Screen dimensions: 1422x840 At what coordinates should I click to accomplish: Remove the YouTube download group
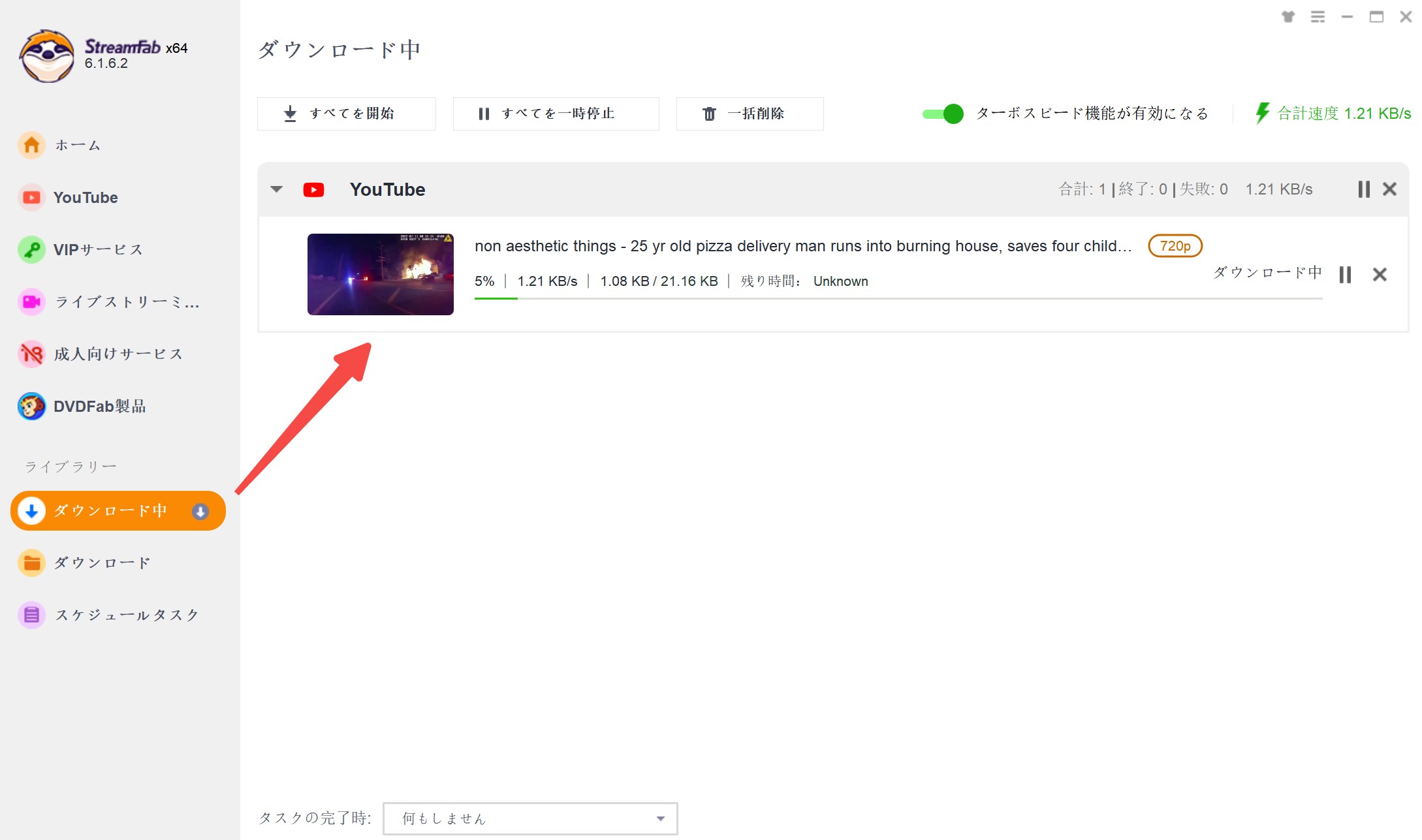click(x=1390, y=189)
